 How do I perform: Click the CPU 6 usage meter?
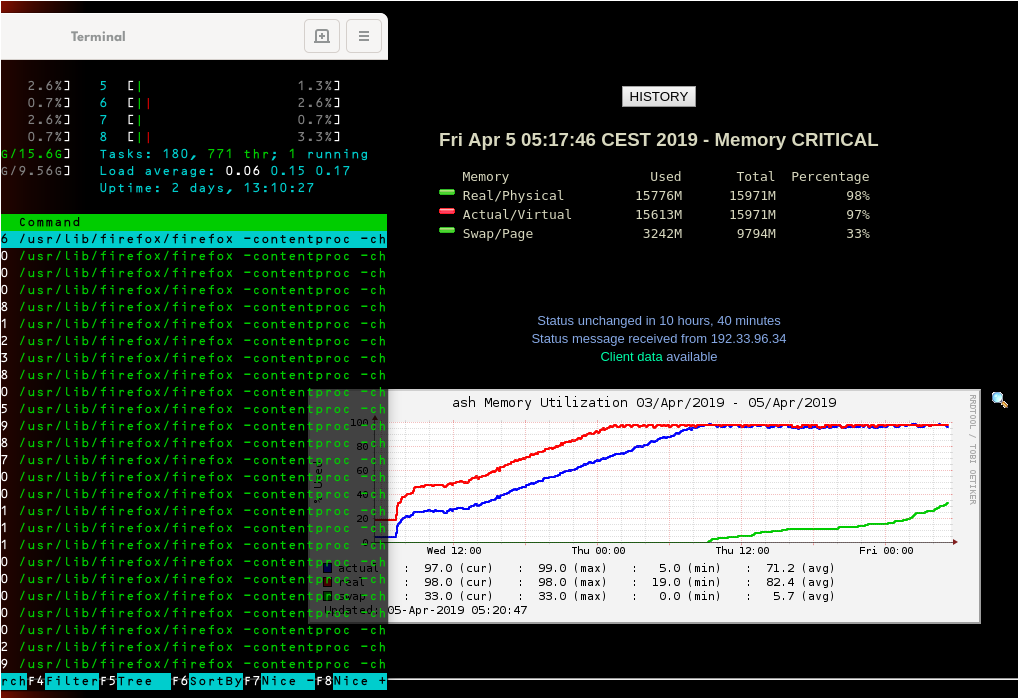[220, 103]
